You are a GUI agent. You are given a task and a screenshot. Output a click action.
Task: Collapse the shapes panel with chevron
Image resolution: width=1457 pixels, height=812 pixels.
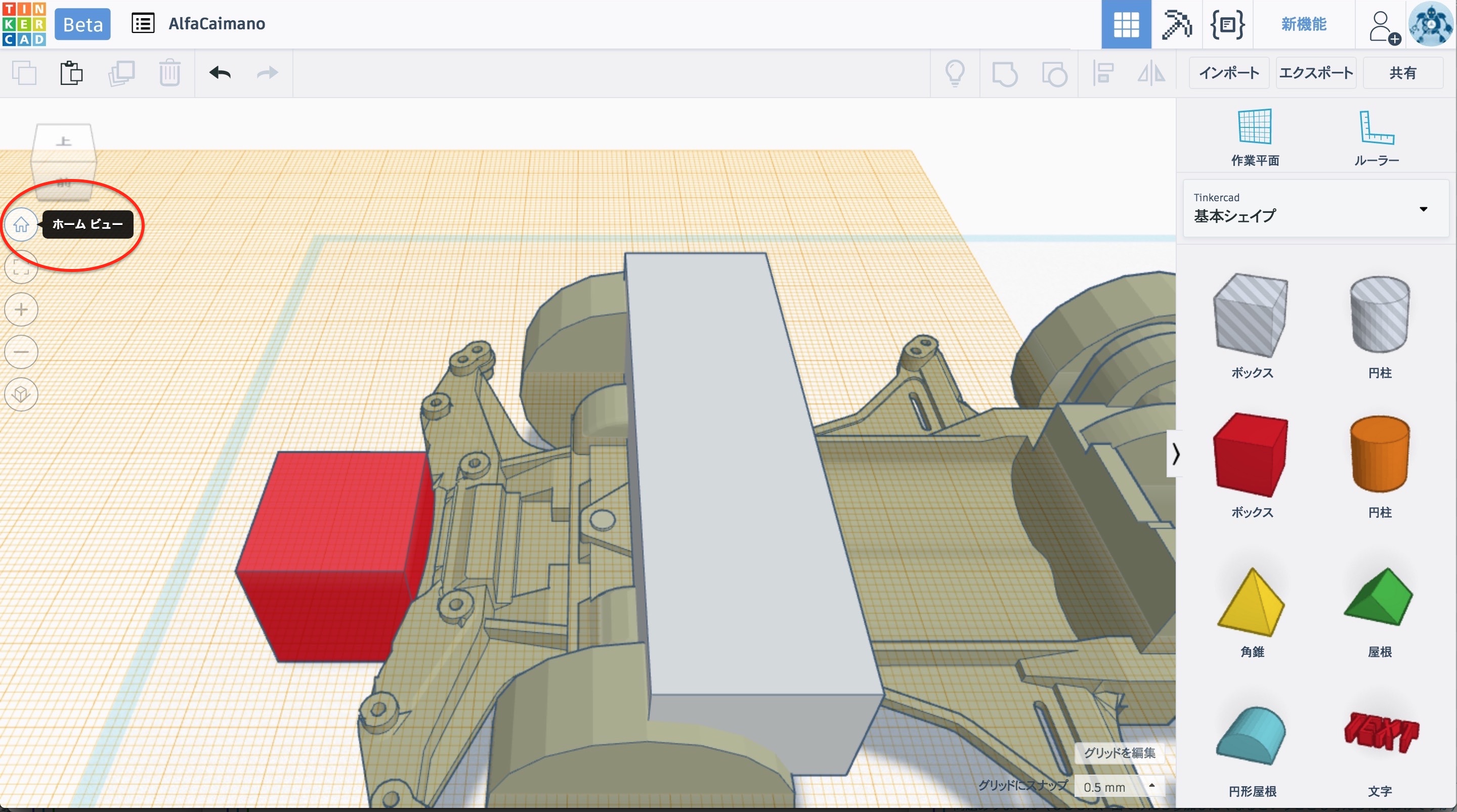point(1175,454)
